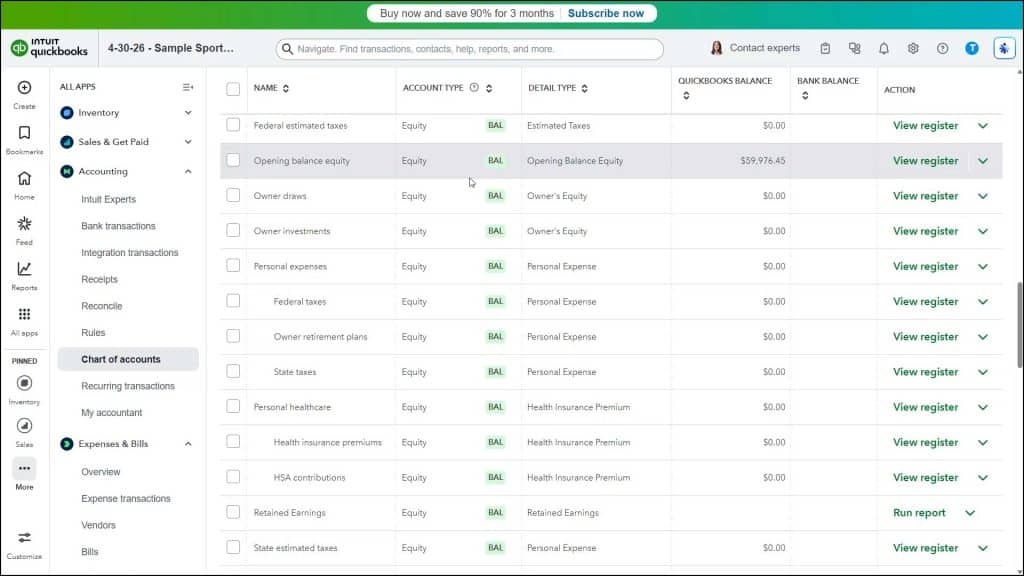Image resolution: width=1024 pixels, height=576 pixels.
Task: Collapse the Accounting section
Action: pyautogui.click(x=188, y=171)
